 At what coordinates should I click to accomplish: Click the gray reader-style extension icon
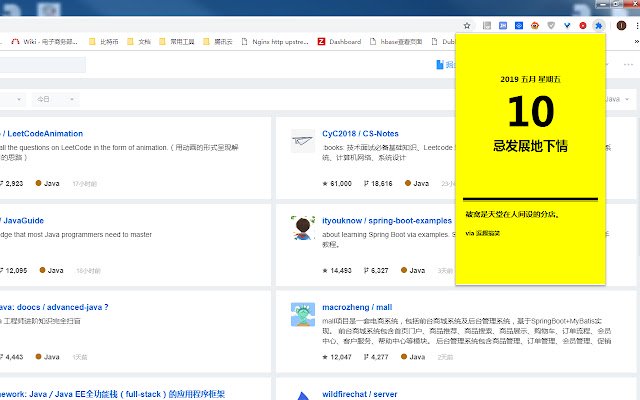487,26
